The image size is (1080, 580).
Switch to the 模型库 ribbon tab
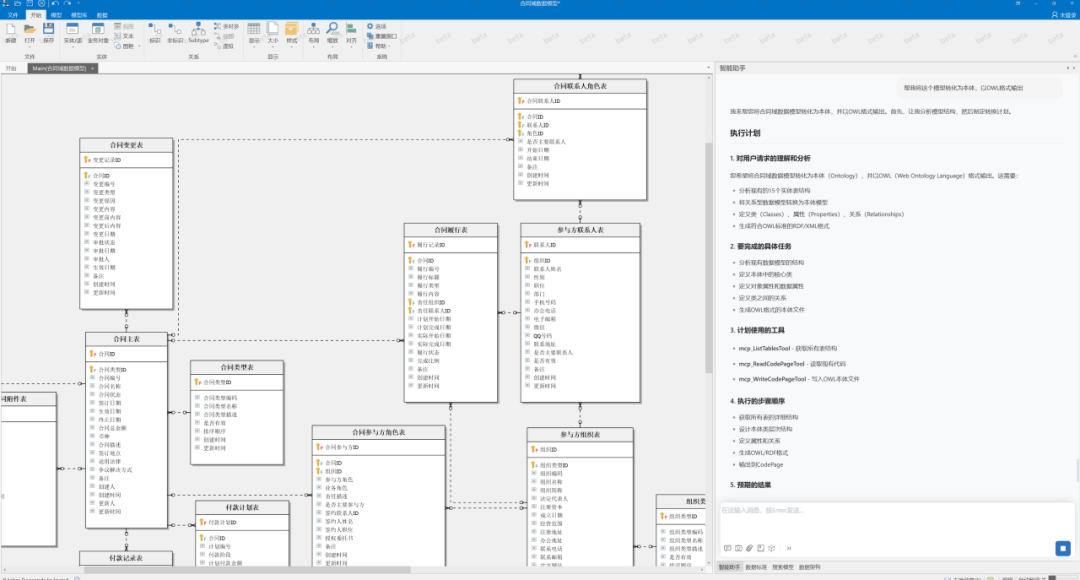[x=78, y=16]
